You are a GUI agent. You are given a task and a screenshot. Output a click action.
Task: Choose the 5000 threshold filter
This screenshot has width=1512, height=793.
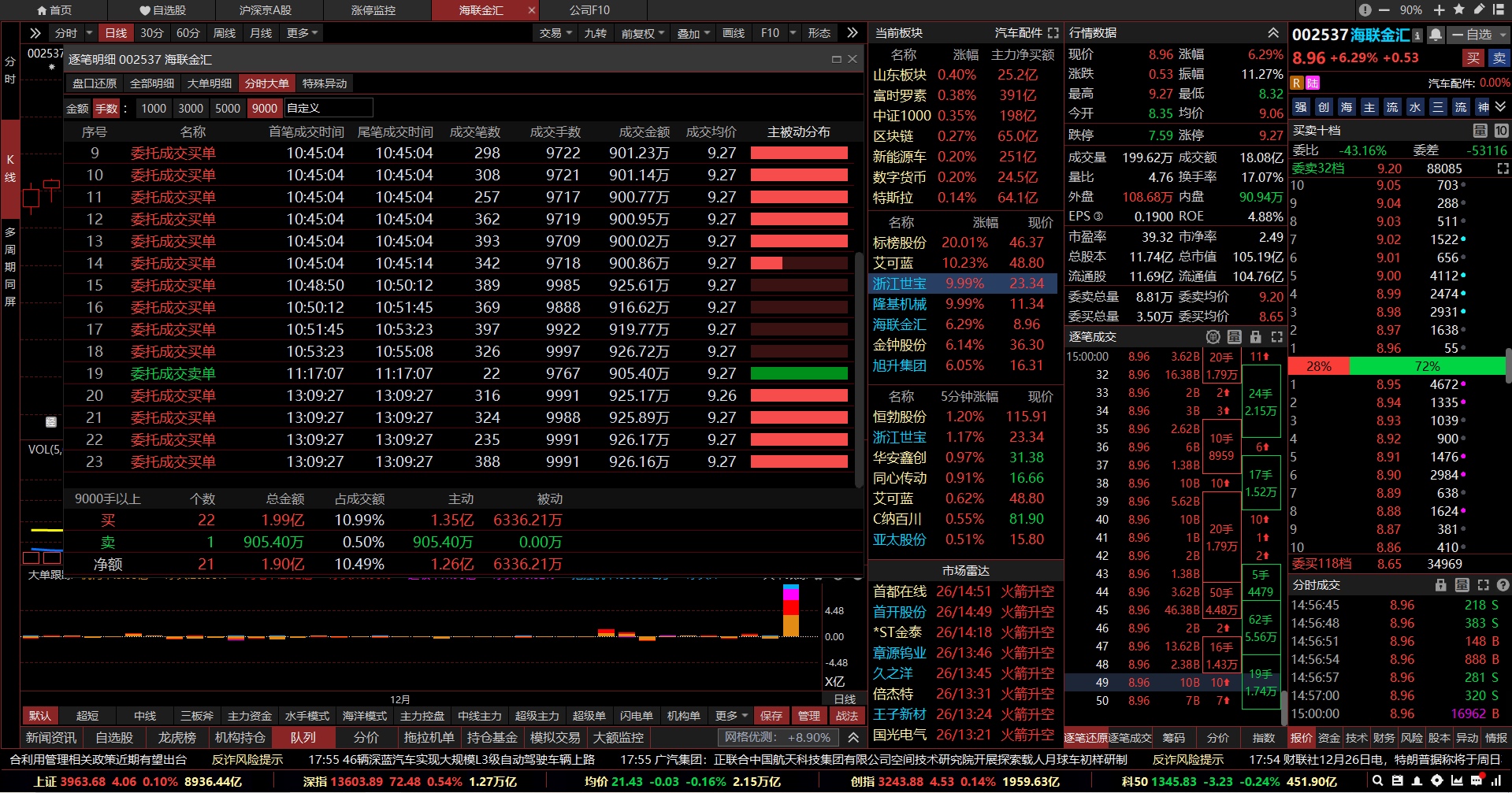[x=228, y=109]
